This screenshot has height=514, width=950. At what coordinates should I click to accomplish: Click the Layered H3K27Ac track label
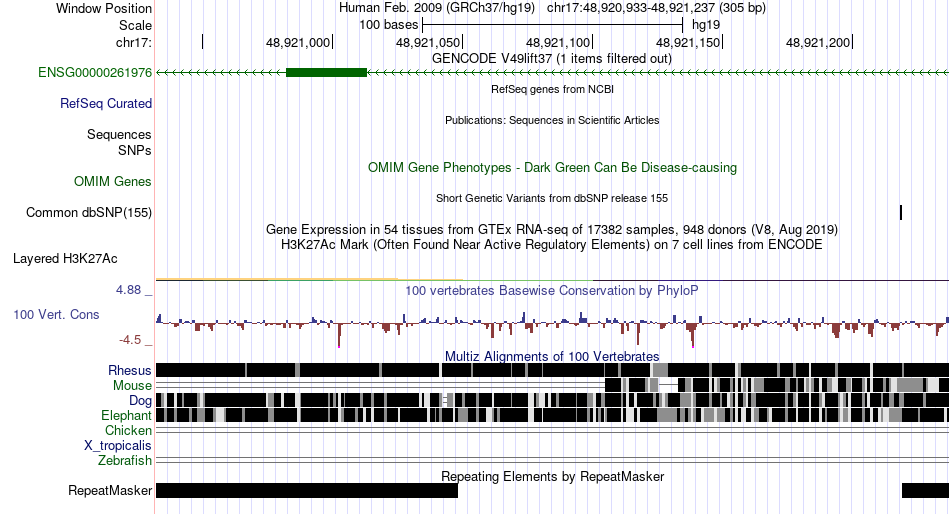65,259
